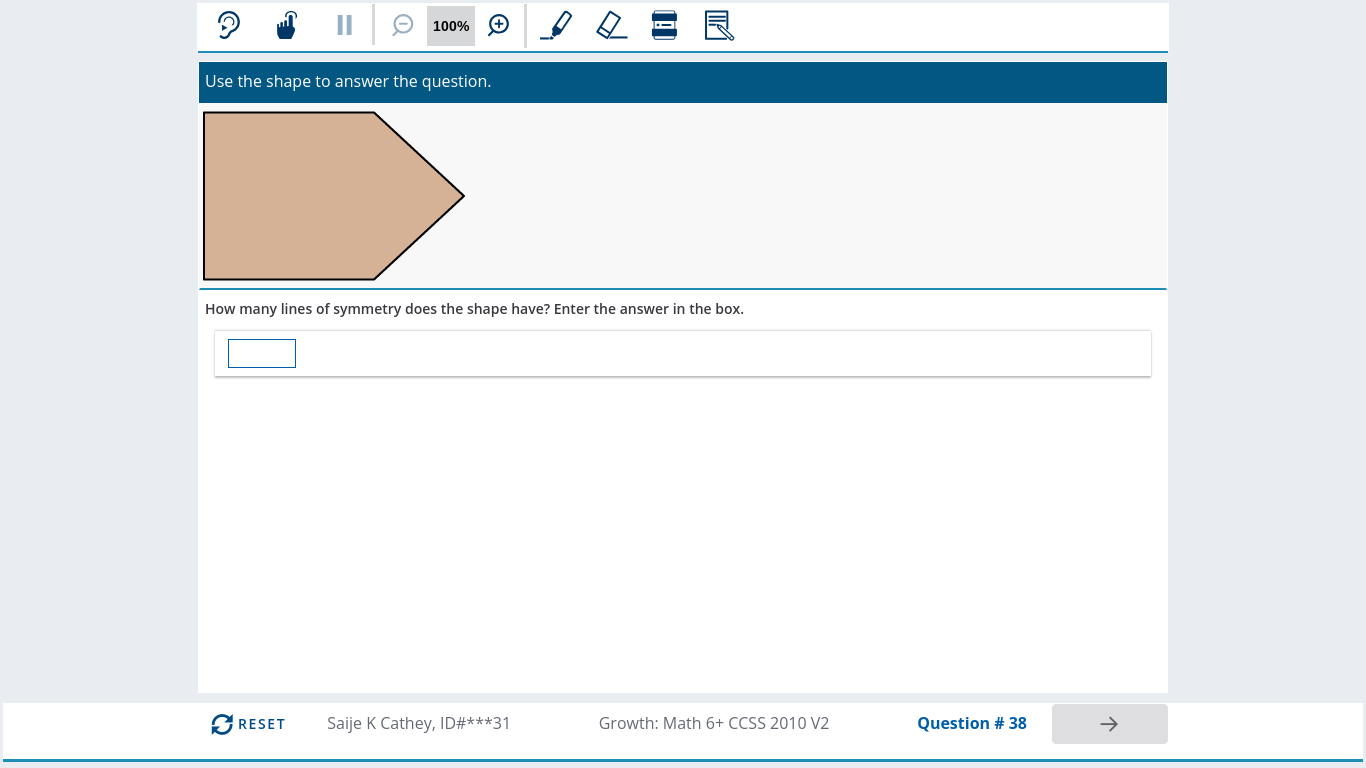This screenshot has width=1366, height=768.
Task: Go to the next question arrow
Action: tap(1109, 724)
